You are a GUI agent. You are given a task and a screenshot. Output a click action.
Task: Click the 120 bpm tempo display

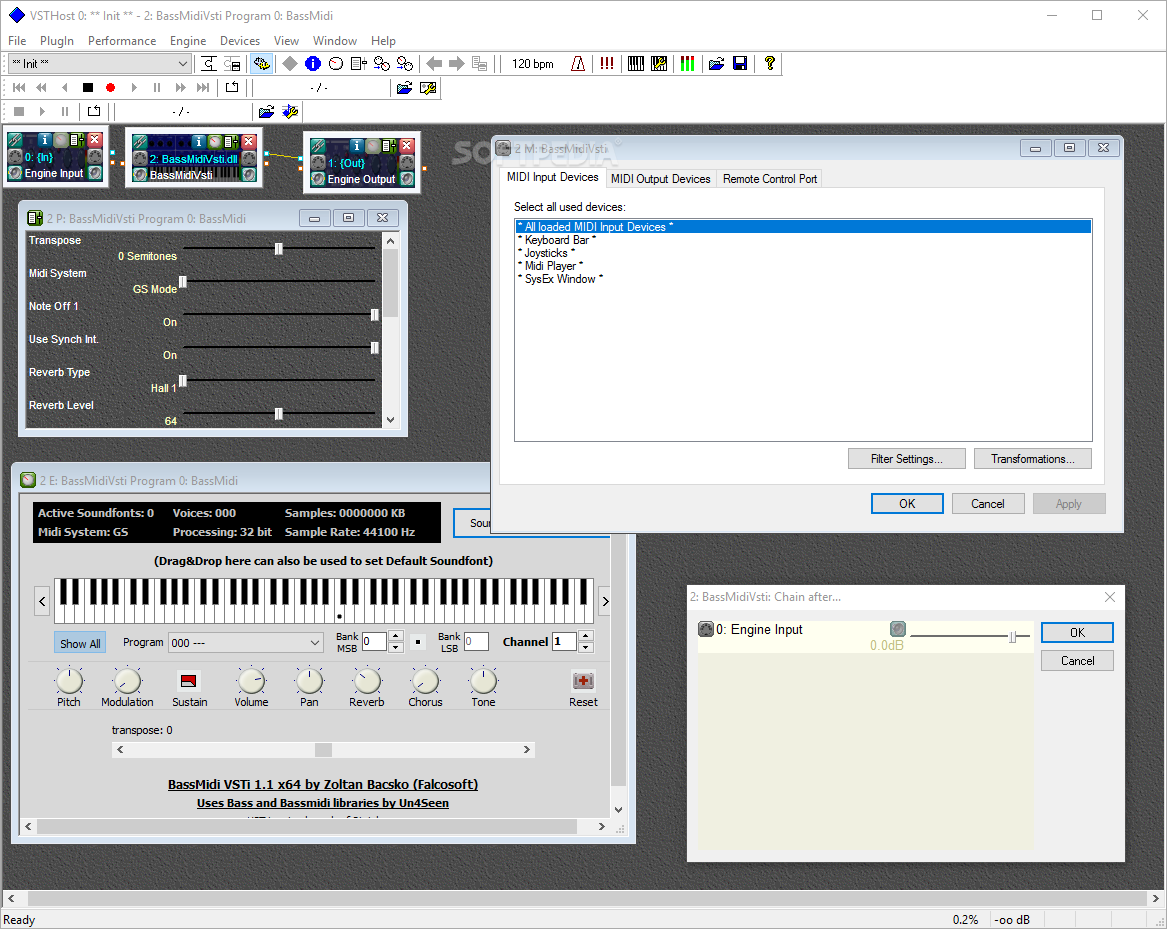(x=532, y=64)
